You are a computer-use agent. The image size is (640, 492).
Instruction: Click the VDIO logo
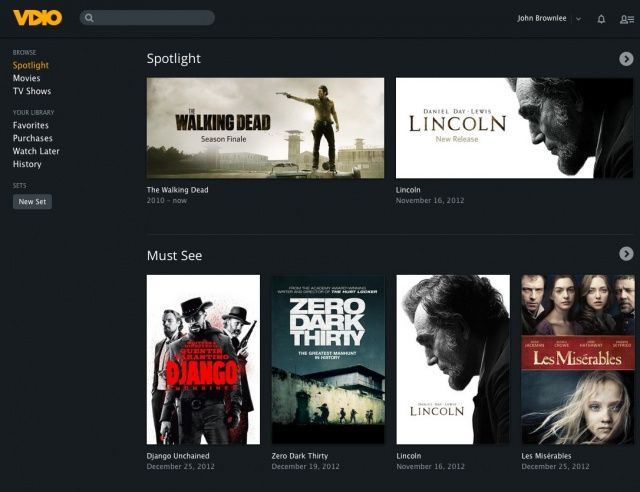(x=37, y=18)
